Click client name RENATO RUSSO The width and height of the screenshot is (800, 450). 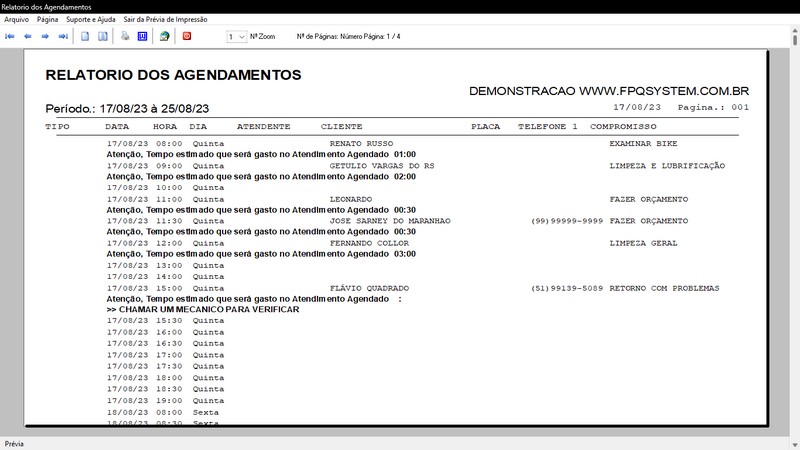pyautogui.click(x=361, y=144)
